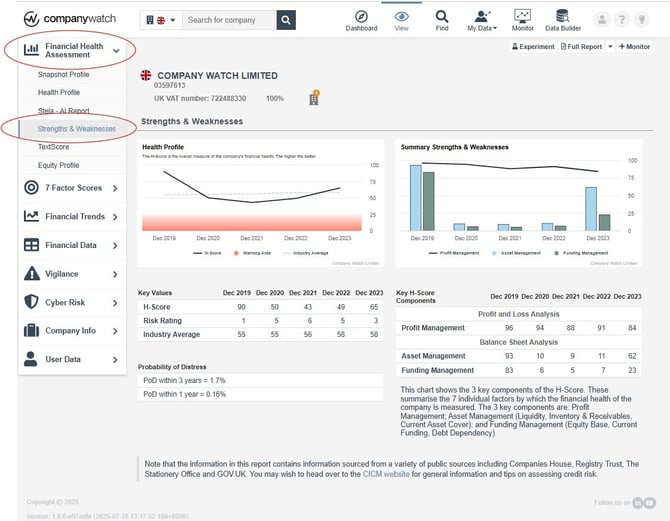Toggle Asset Management legend entry
This screenshot has width=670, height=521.
click(x=516, y=253)
